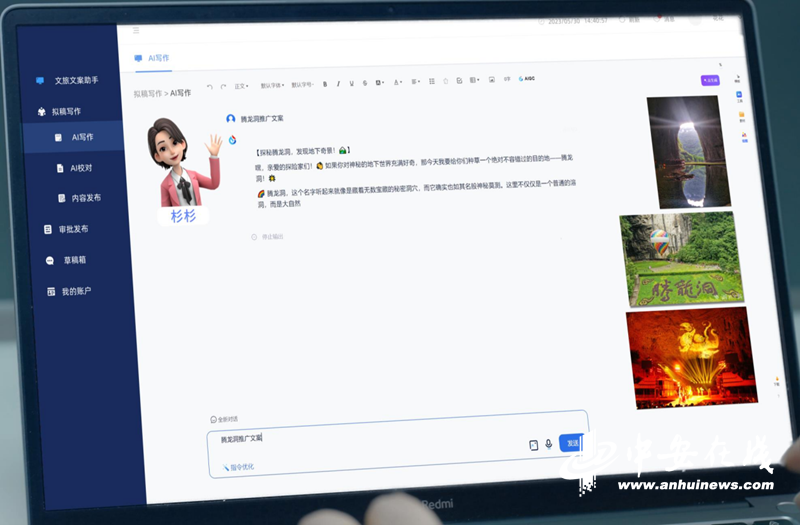Apply bold formatting with the B icon
Image resolution: width=800 pixels, height=525 pixels.
325,83
